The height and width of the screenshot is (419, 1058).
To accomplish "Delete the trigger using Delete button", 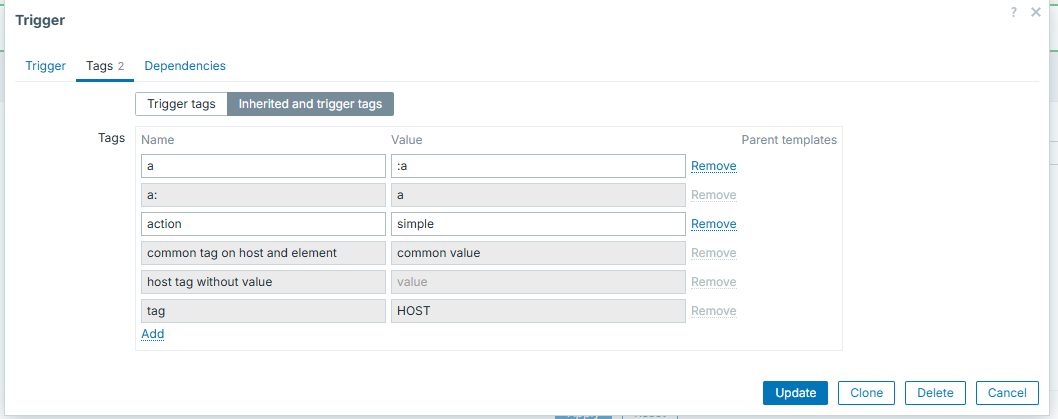I will tap(935, 393).
